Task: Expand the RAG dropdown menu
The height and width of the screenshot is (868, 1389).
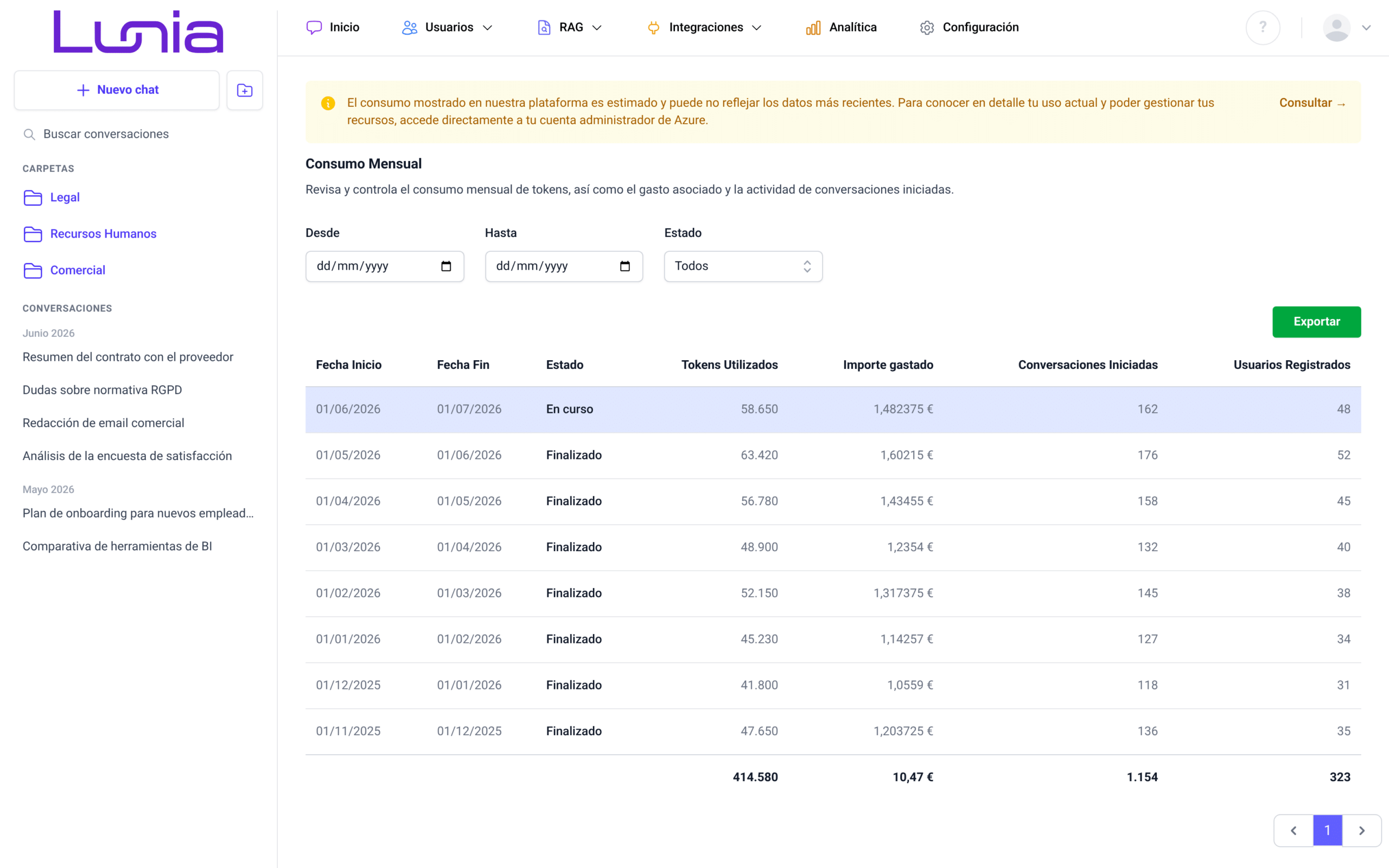Action: pyautogui.click(x=569, y=28)
